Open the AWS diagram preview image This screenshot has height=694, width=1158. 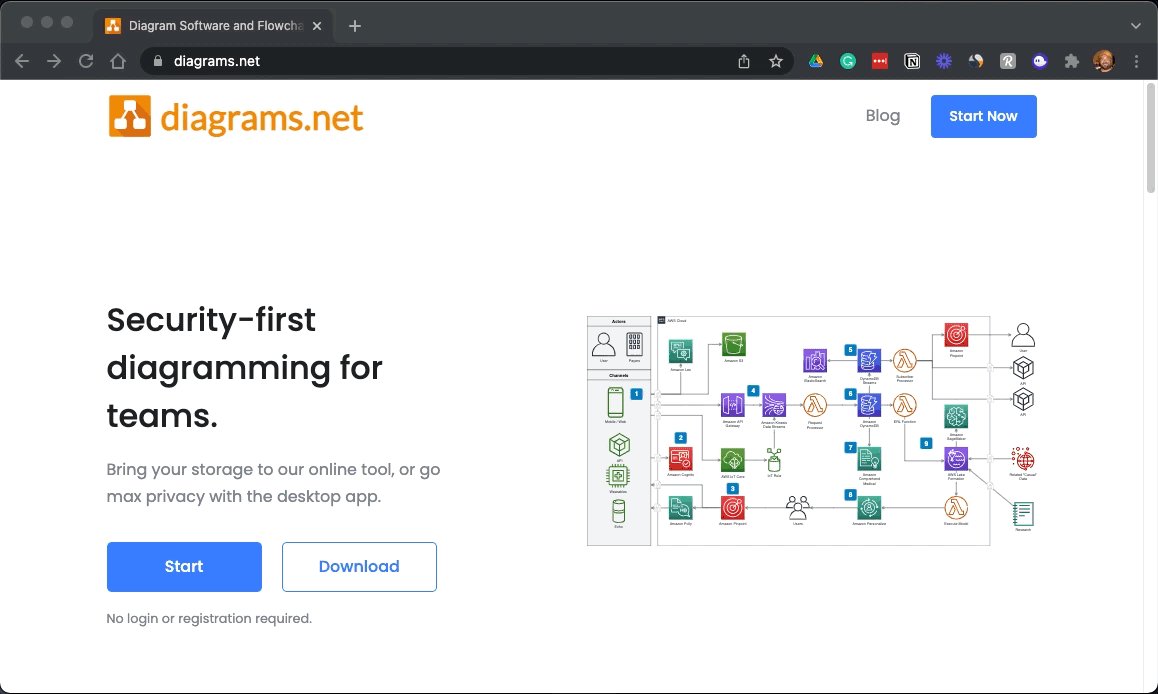tap(811, 430)
